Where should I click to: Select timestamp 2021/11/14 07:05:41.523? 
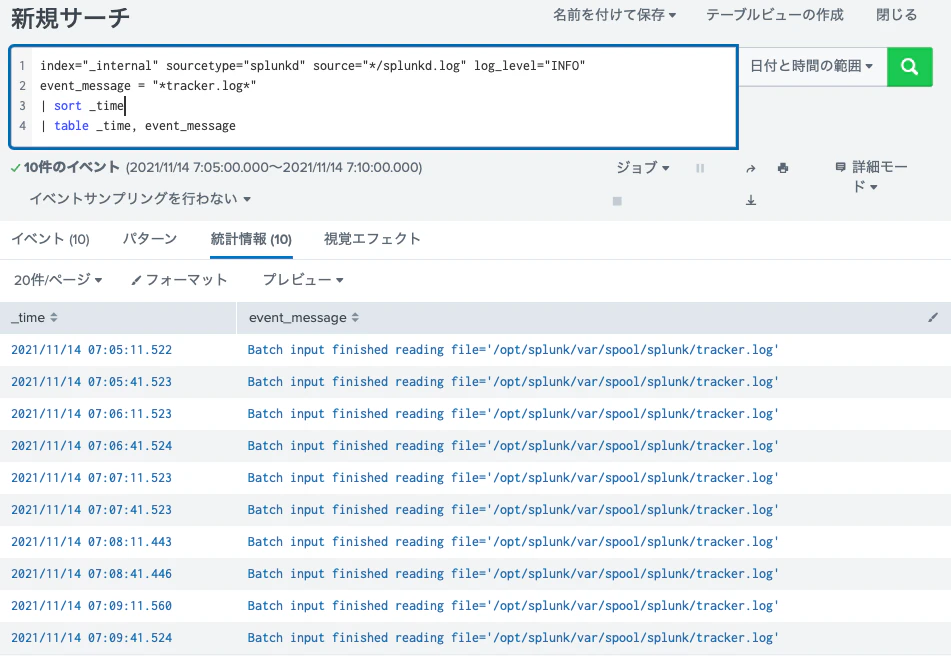pyautogui.click(x=92, y=382)
